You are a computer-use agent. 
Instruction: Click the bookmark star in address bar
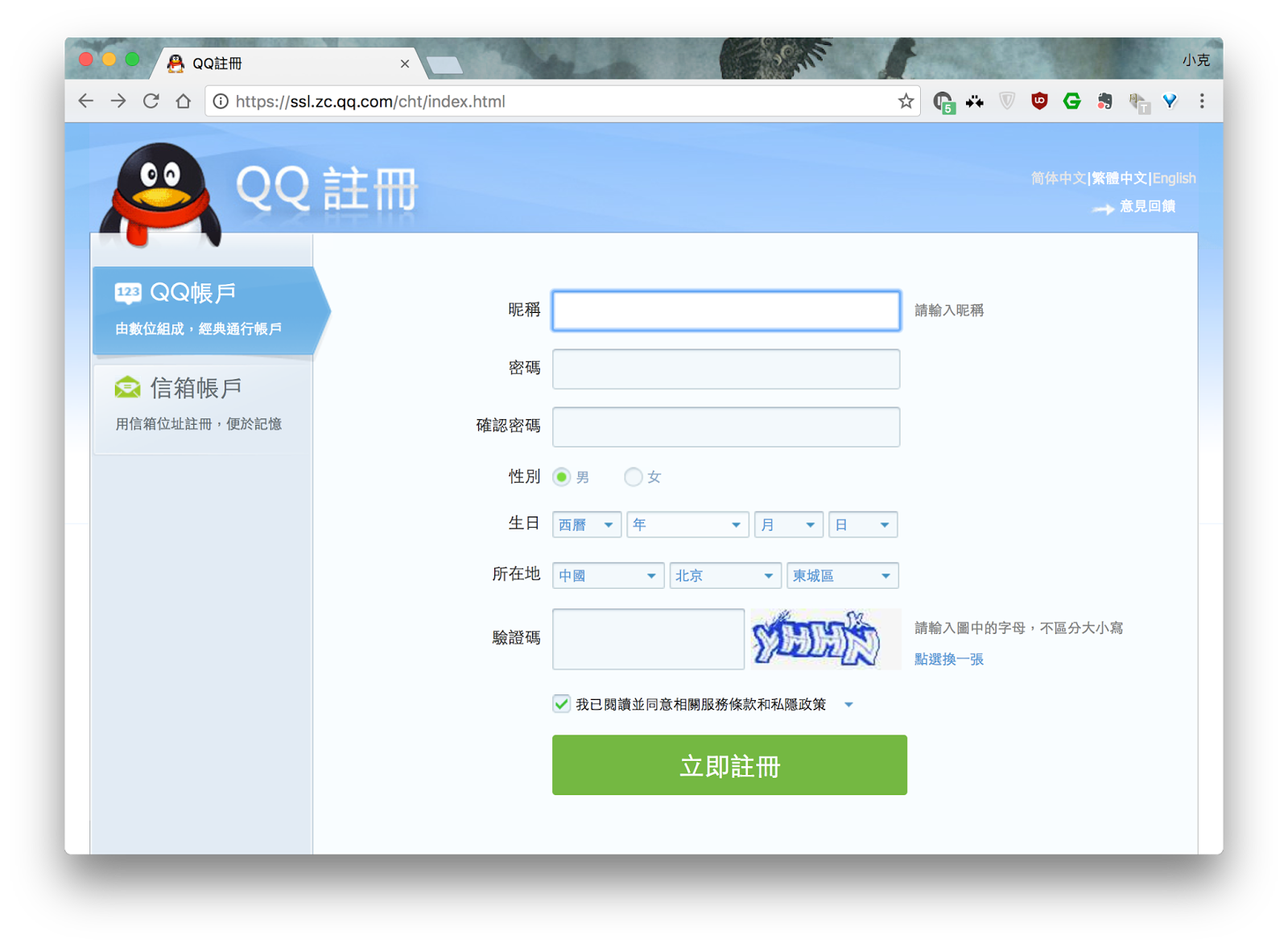pyautogui.click(x=906, y=101)
